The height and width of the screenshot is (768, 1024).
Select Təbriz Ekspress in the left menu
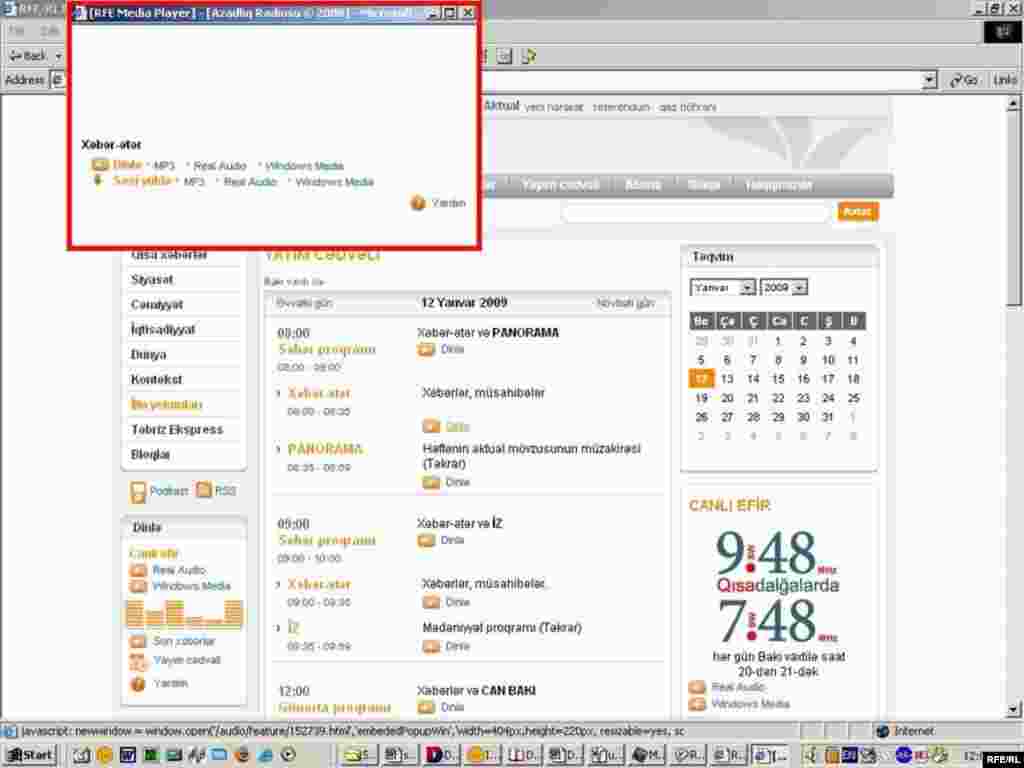[x=177, y=430]
